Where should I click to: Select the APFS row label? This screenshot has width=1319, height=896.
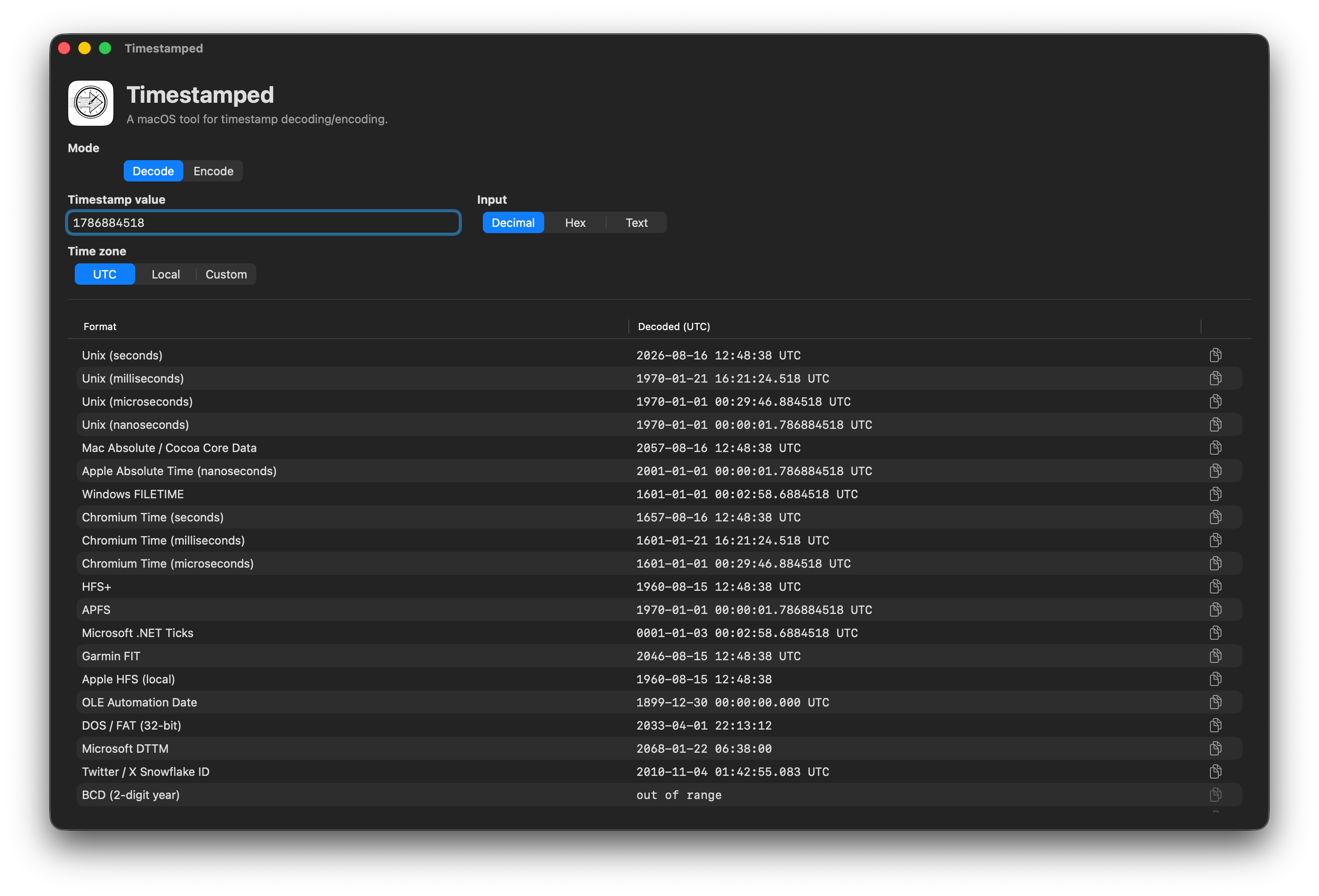pos(96,610)
